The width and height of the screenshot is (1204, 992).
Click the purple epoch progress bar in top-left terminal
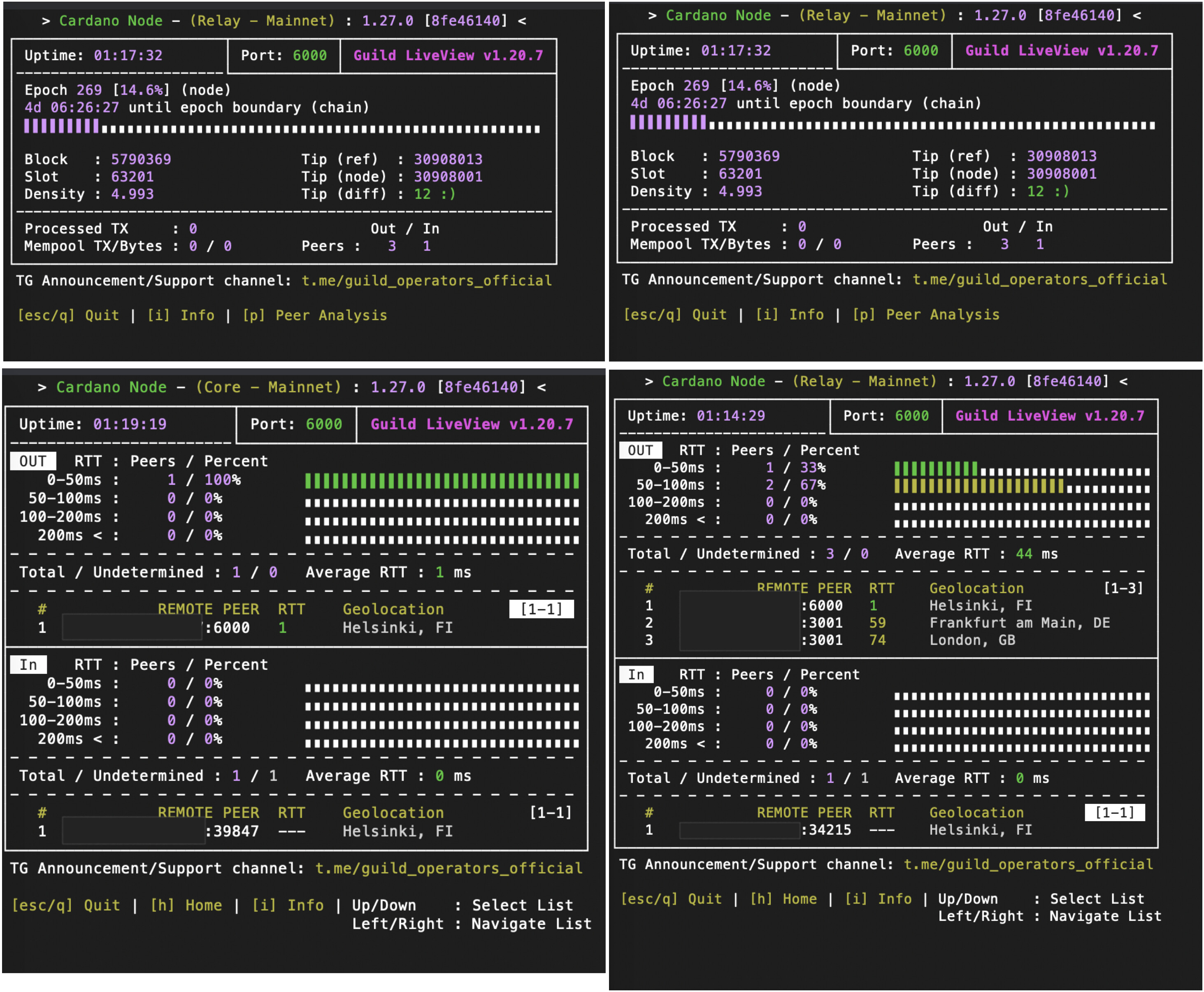pyautogui.click(x=61, y=126)
